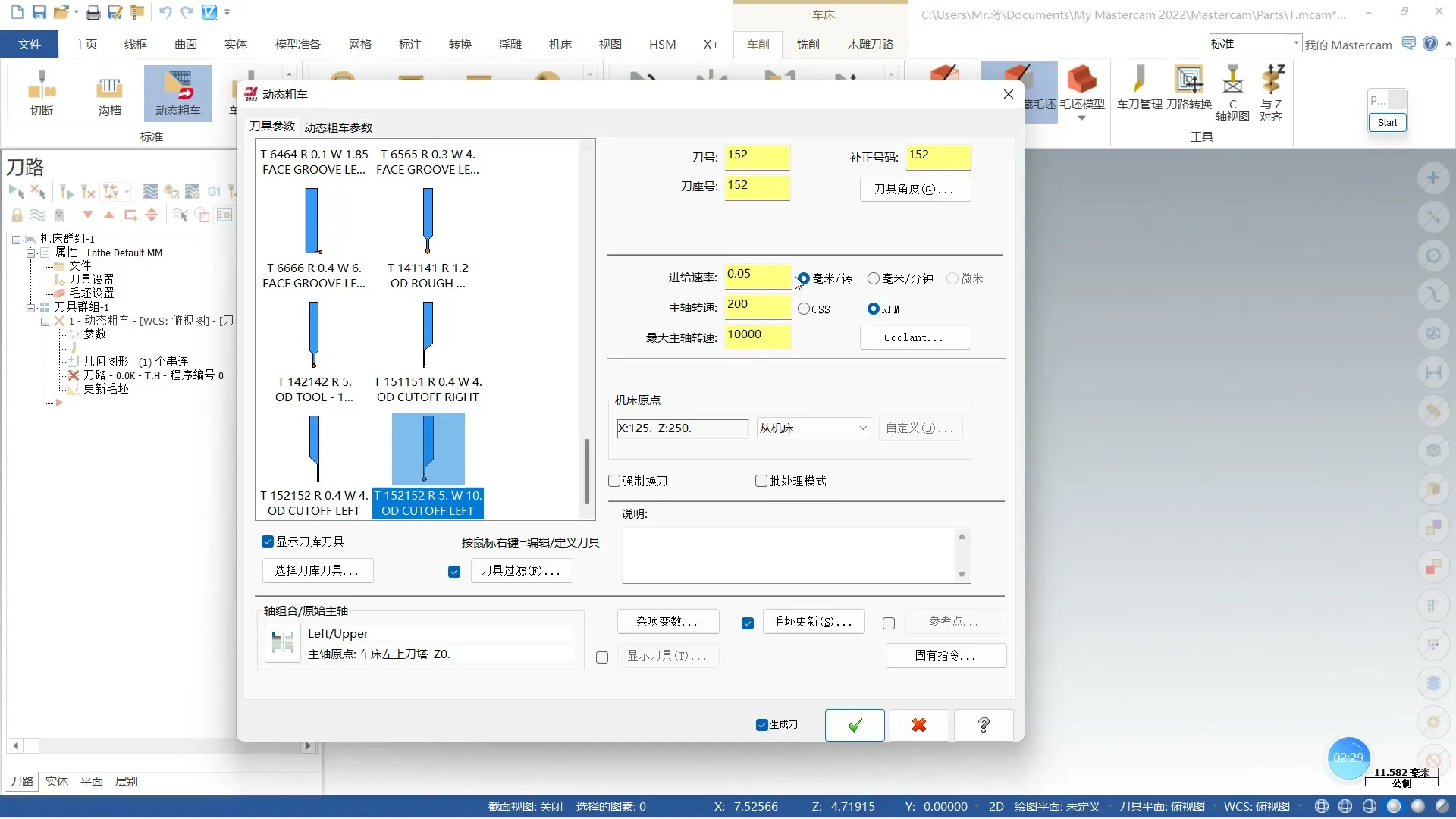Uncheck the 显示刀库刀具 checkbox

[268, 541]
